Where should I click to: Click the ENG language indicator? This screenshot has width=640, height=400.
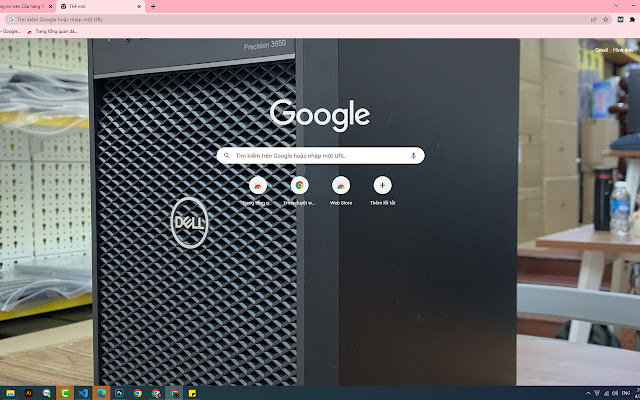click(x=625, y=393)
